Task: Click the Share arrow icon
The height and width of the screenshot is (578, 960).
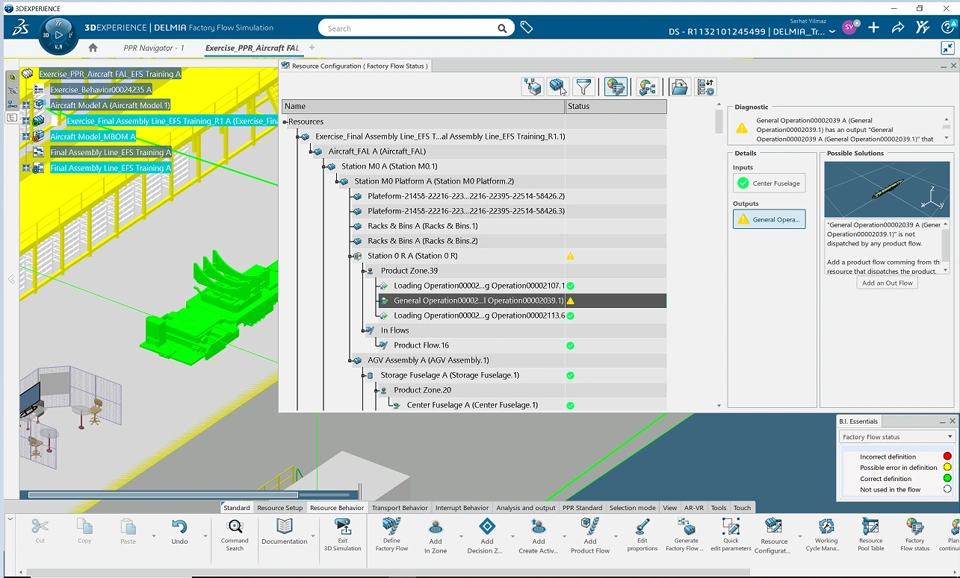Action: (898, 27)
